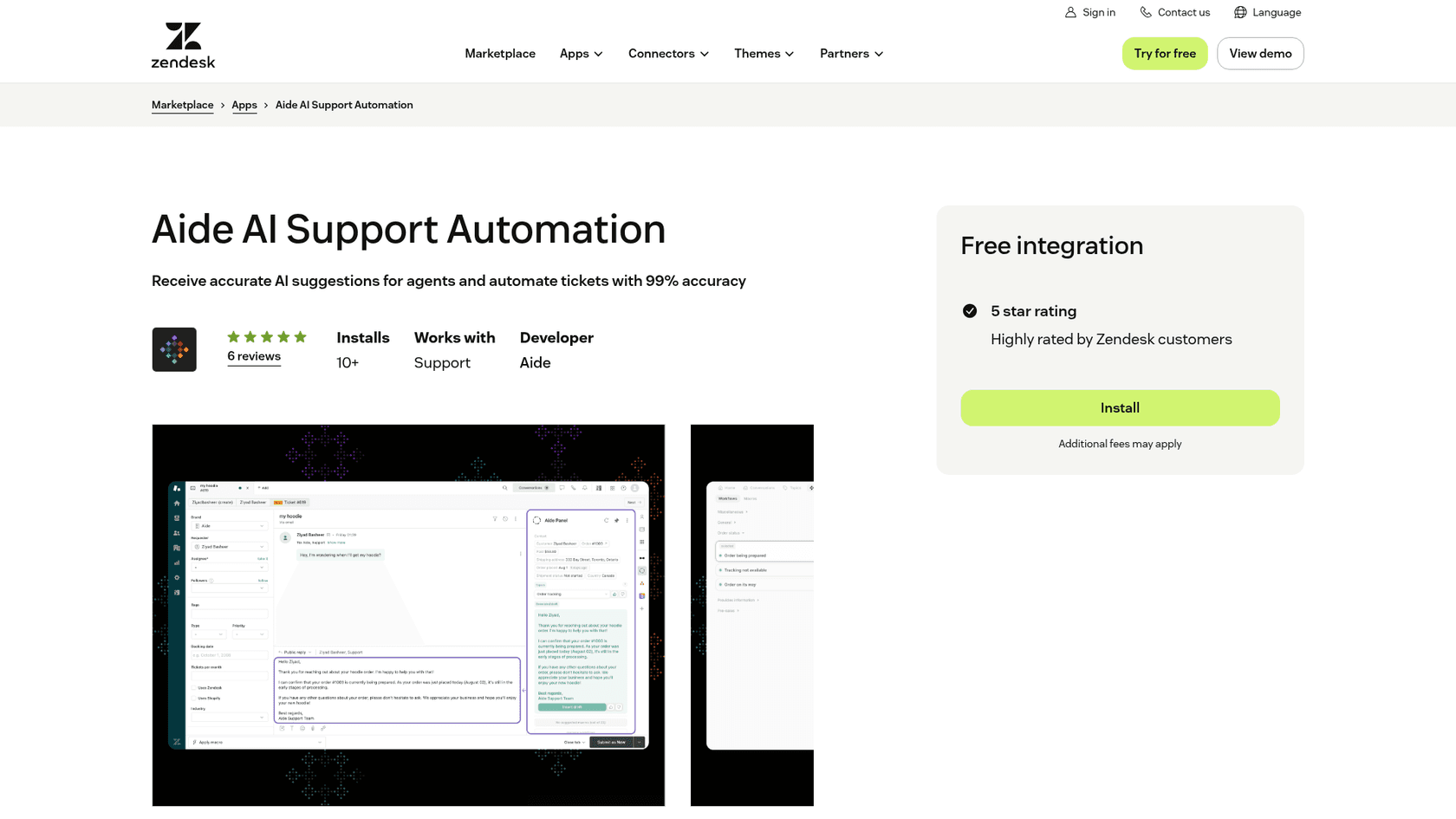1456x819 pixels.
Task: Click the 'Free integration' heading
Action: [x=1052, y=246]
